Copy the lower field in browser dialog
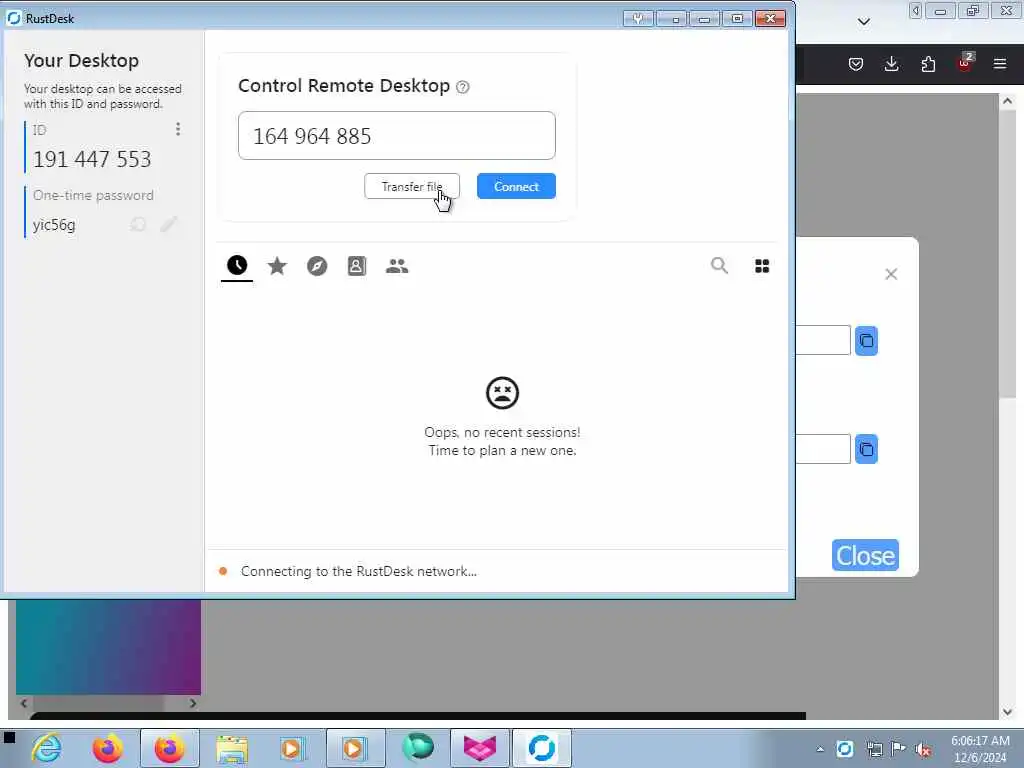The image size is (1024, 768). pos(867,449)
